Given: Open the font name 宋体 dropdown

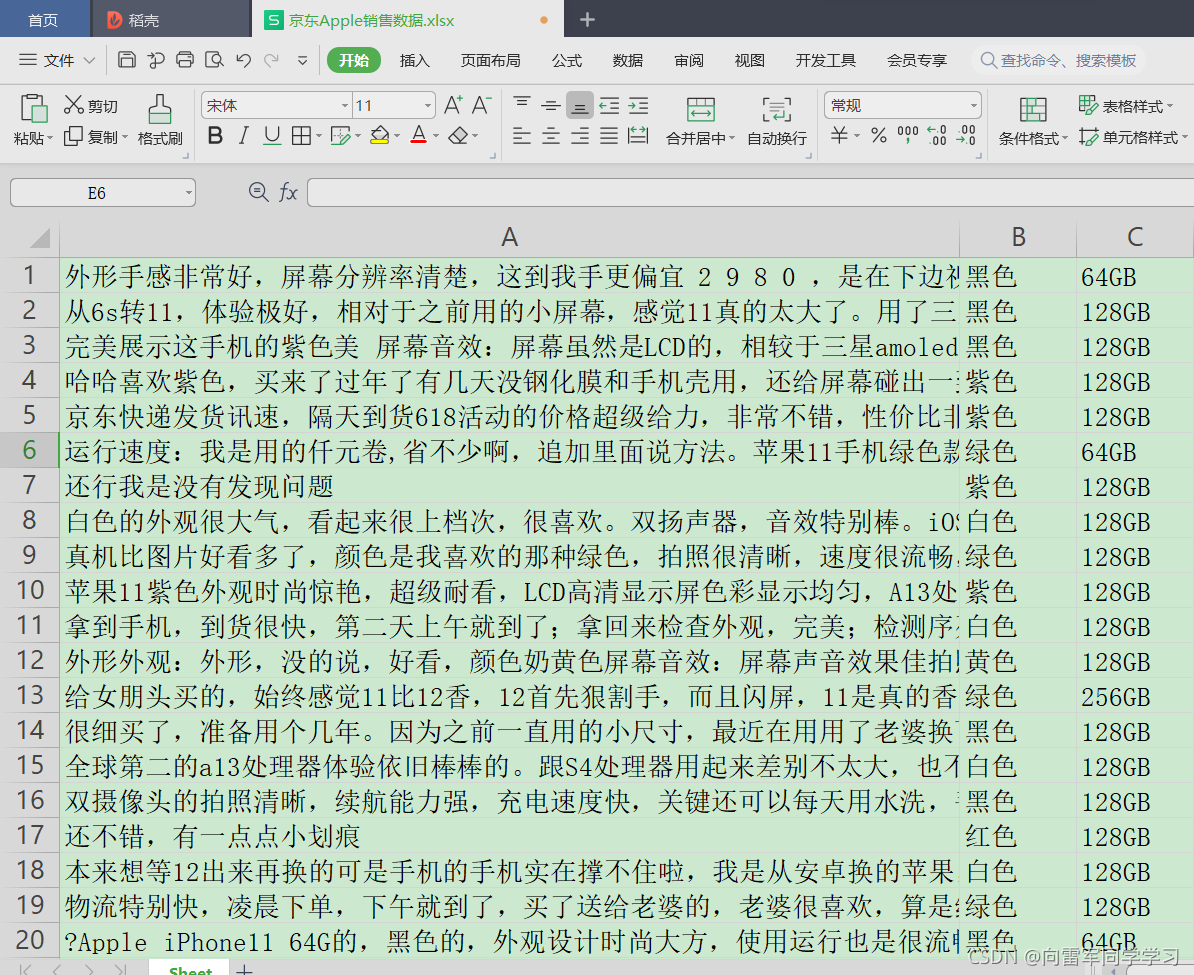Looking at the screenshot, I should (x=344, y=106).
